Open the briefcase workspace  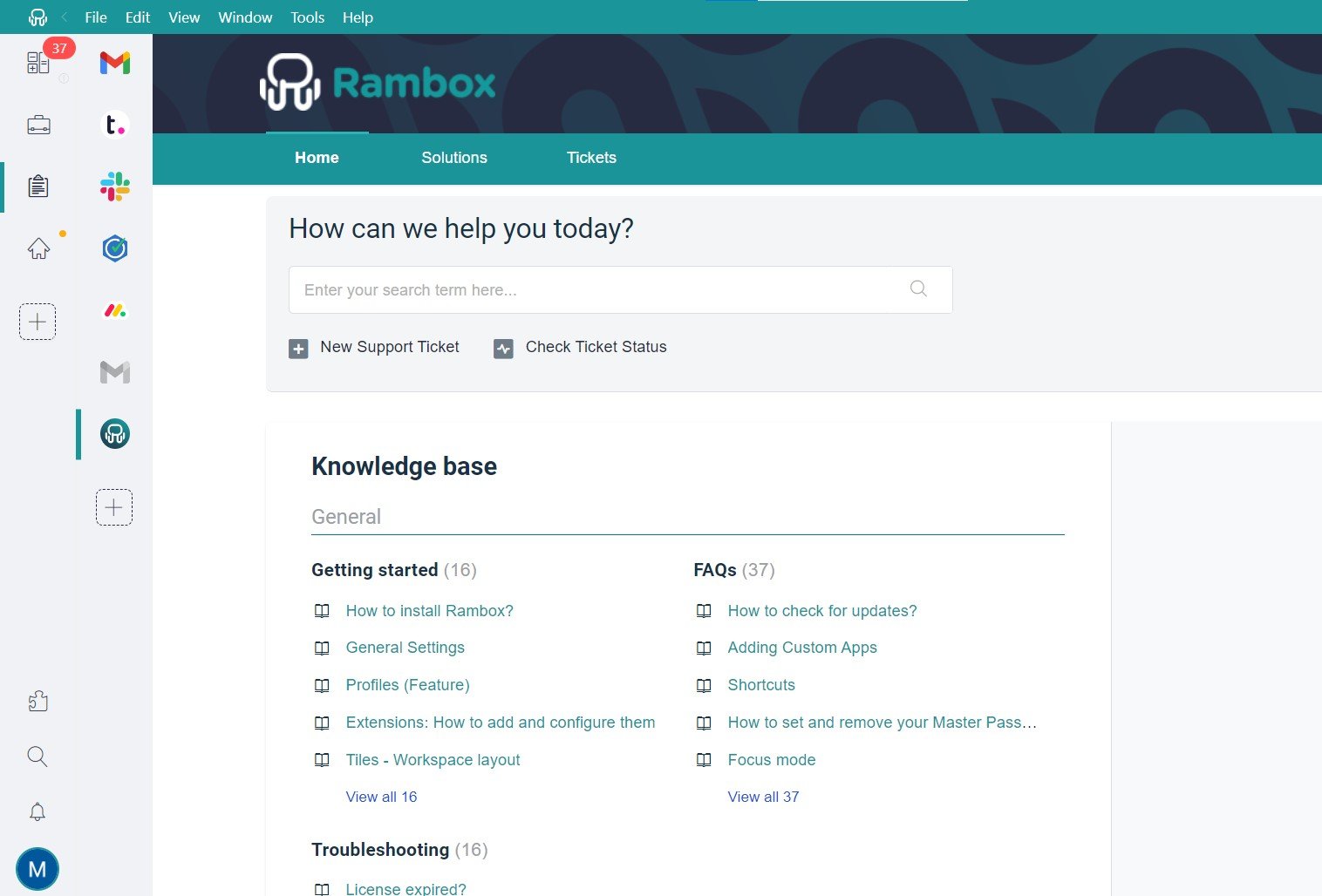(38, 126)
